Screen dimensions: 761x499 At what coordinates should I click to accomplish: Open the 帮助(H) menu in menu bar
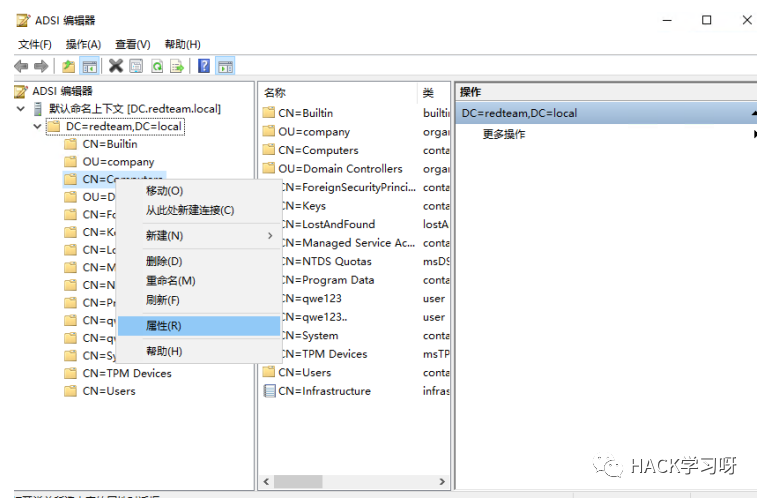[x=182, y=45]
